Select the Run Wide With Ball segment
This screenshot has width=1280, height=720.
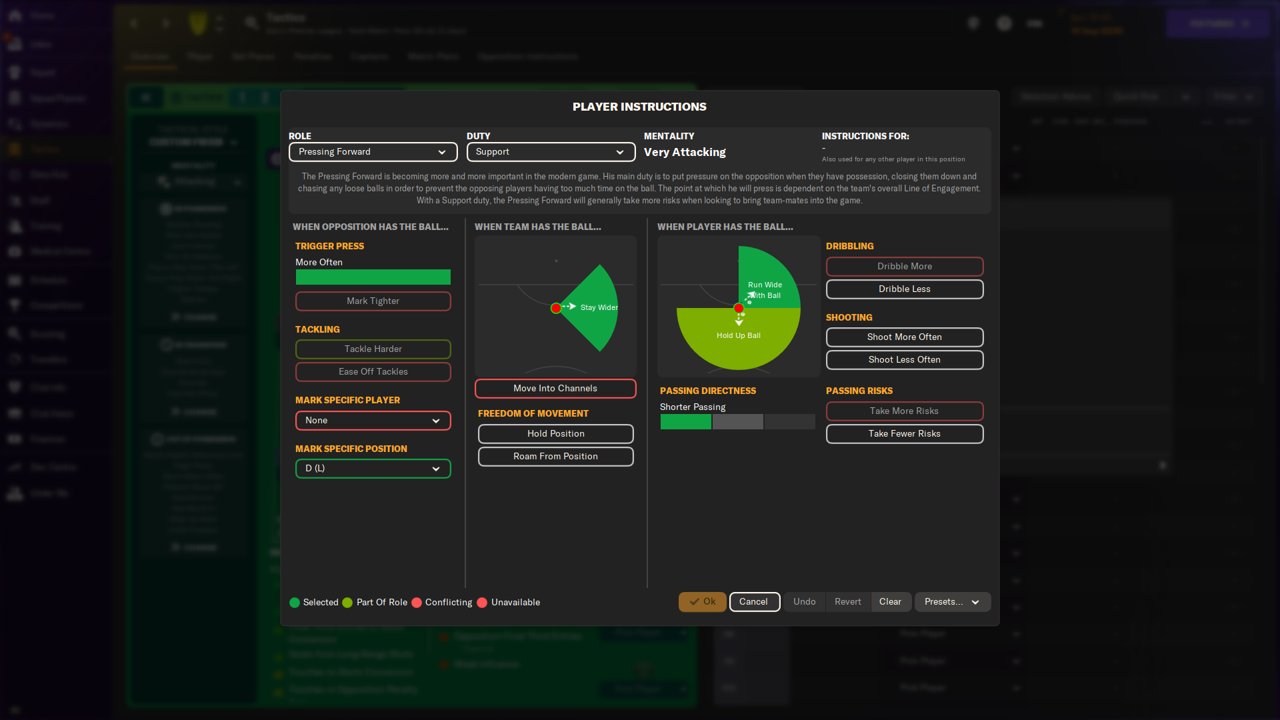768,278
